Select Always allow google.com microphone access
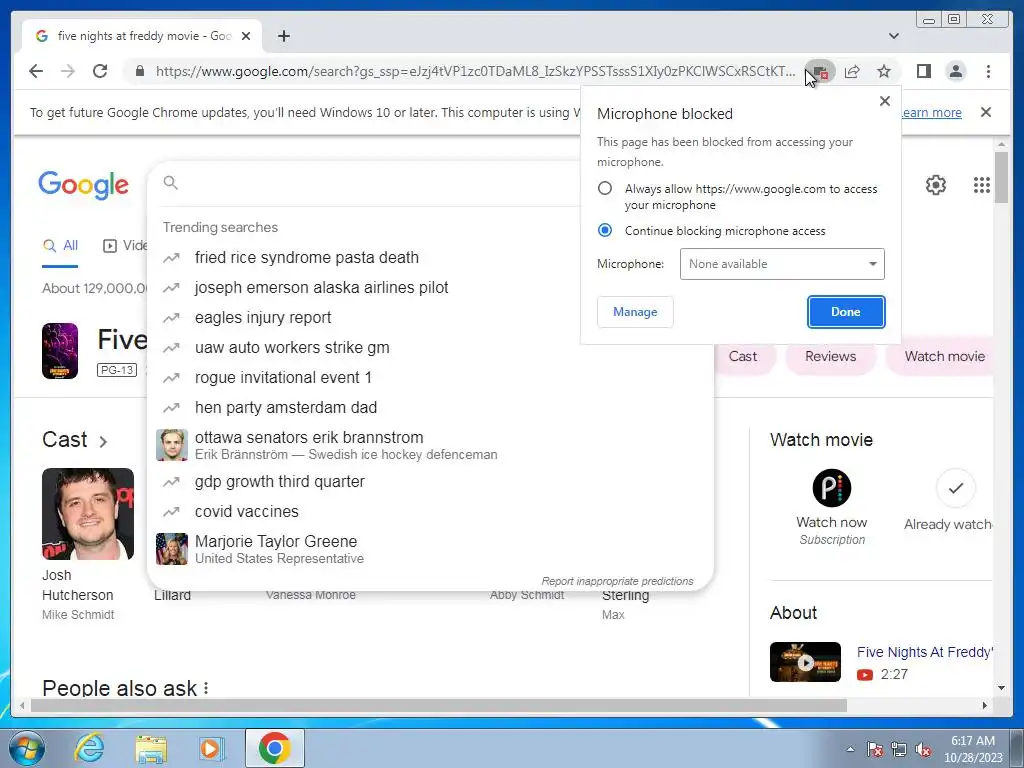1024x768 pixels. pyautogui.click(x=605, y=189)
